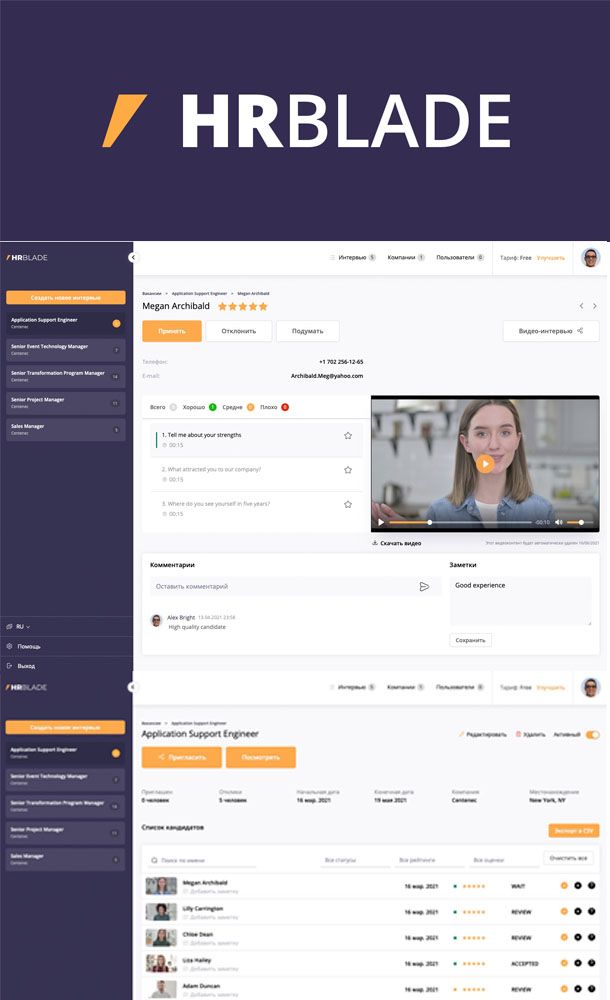Click Удалить trash to delete the vacancy
Image resolution: width=610 pixels, height=1000 pixels.
click(x=530, y=735)
